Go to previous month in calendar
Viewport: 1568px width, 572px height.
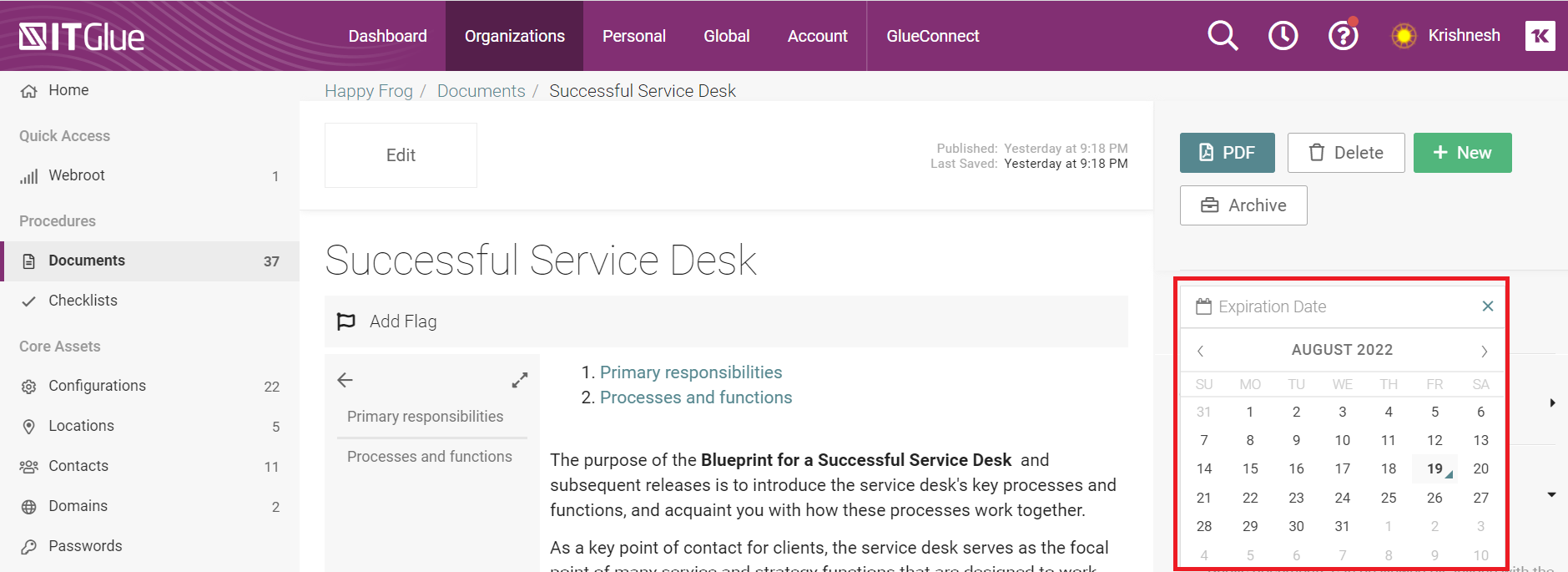pos(1200,351)
